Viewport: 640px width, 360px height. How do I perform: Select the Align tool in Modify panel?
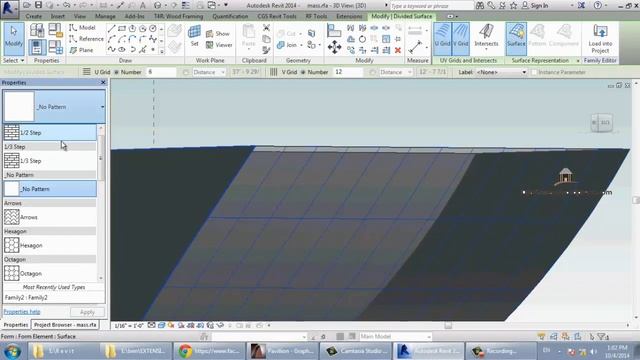pyautogui.click(x=334, y=31)
